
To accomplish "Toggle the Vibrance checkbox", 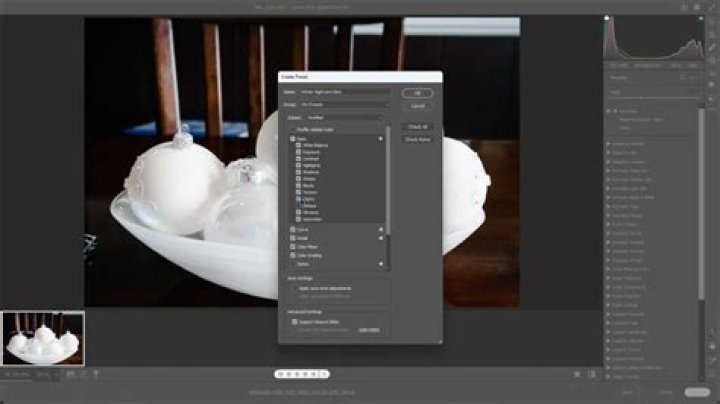I will pos(298,213).
